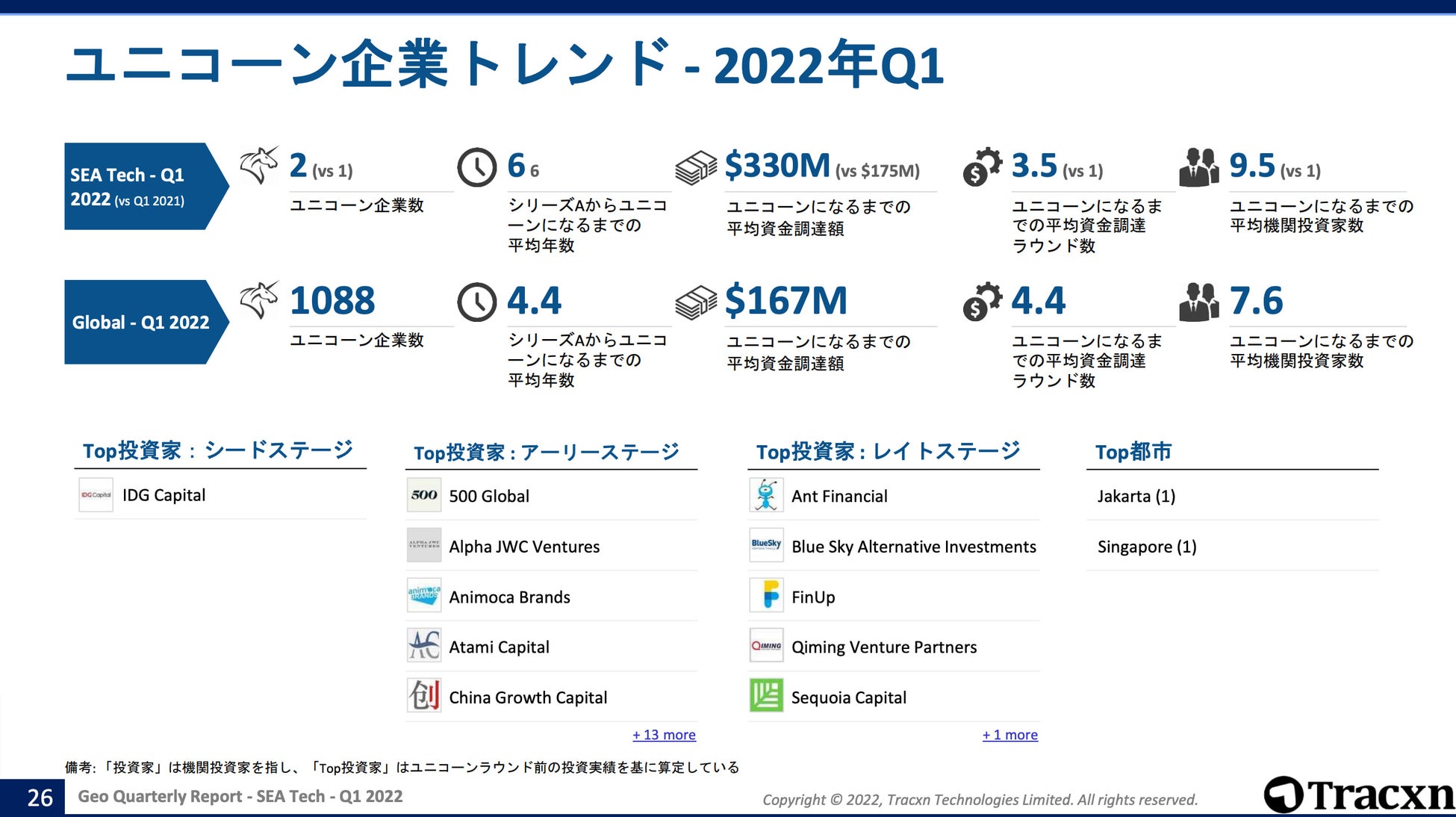Click the Atami Capital logo icon
Image resolution: width=1456 pixels, height=817 pixels.
click(x=424, y=646)
